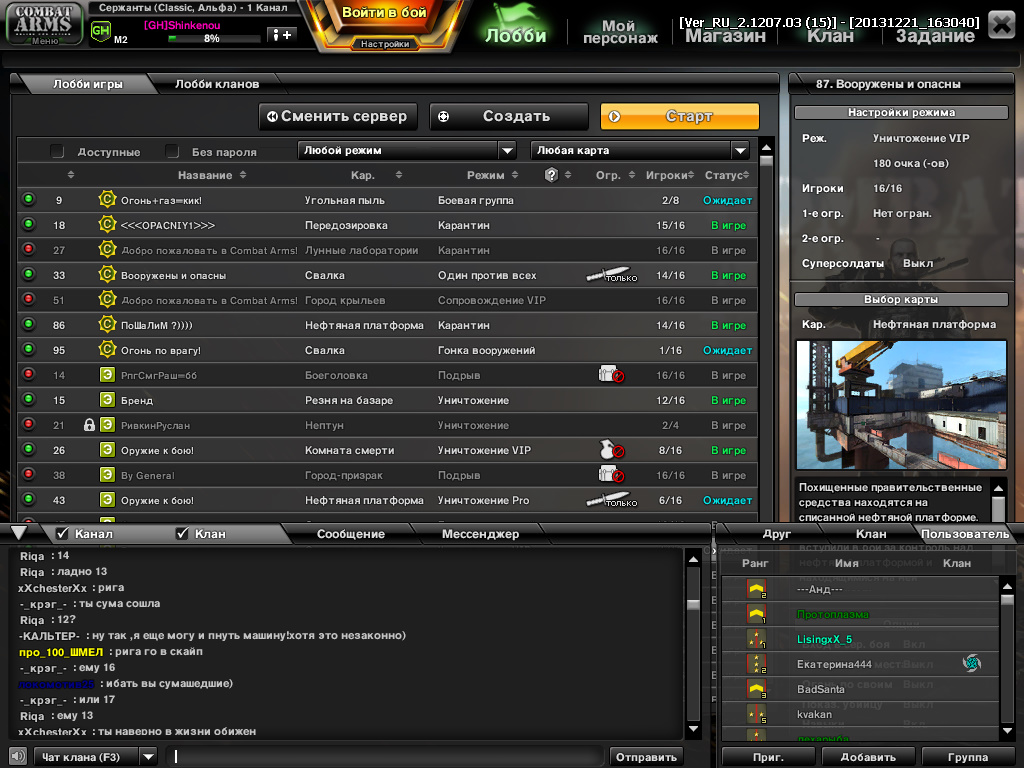Open the Любая карта map dropdown
The width and height of the screenshot is (1024, 768).
point(640,150)
